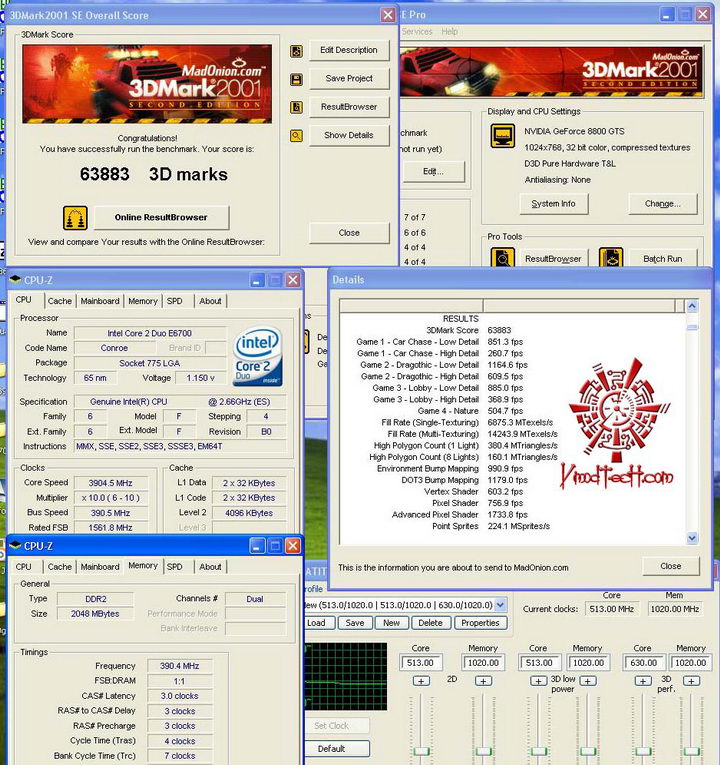Click the Edit Description button
The height and width of the screenshot is (765, 720).
(x=349, y=50)
